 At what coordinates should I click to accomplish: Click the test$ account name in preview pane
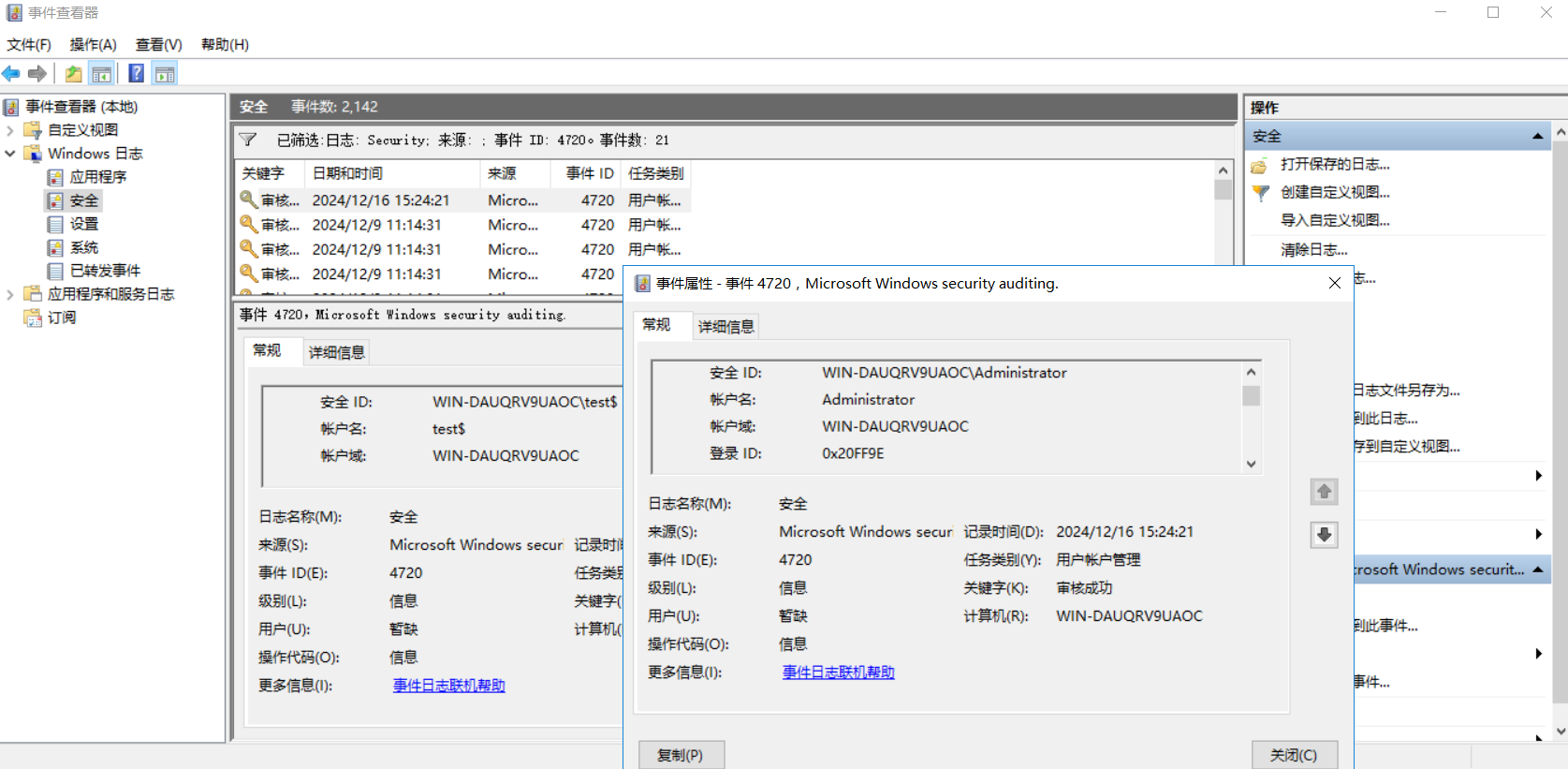[x=448, y=429]
